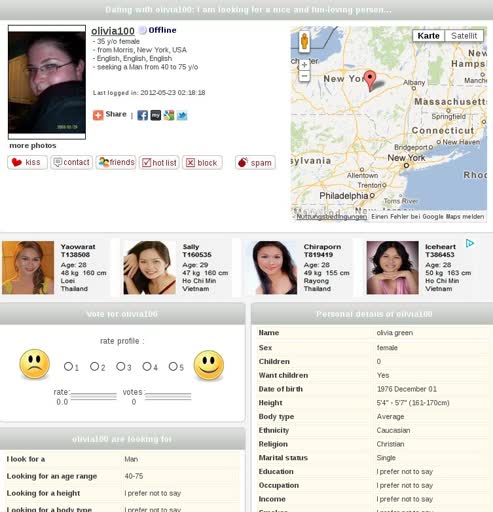Open the orange Share plus icon
The width and height of the screenshot is (493, 512).
(98, 115)
